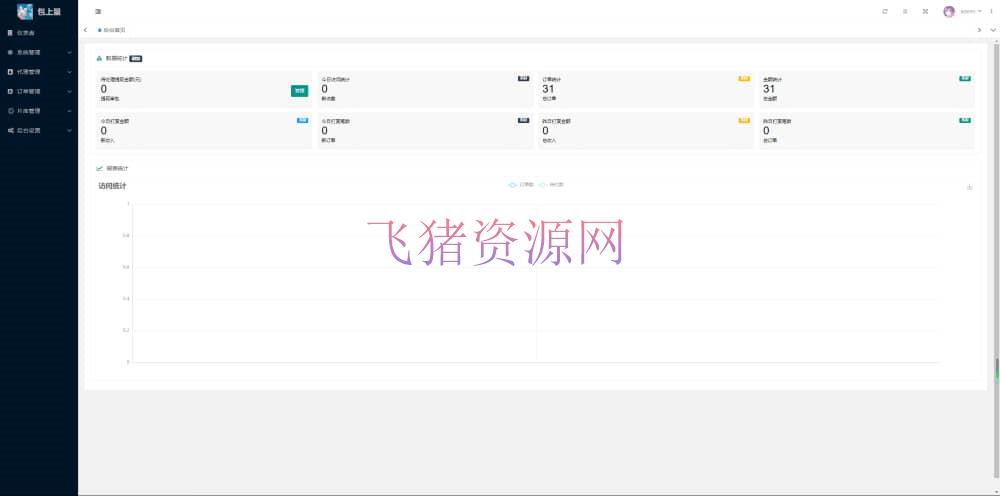Open the dashboard item in the sidebar
The image size is (1000, 496).
pyautogui.click(x=39, y=33)
